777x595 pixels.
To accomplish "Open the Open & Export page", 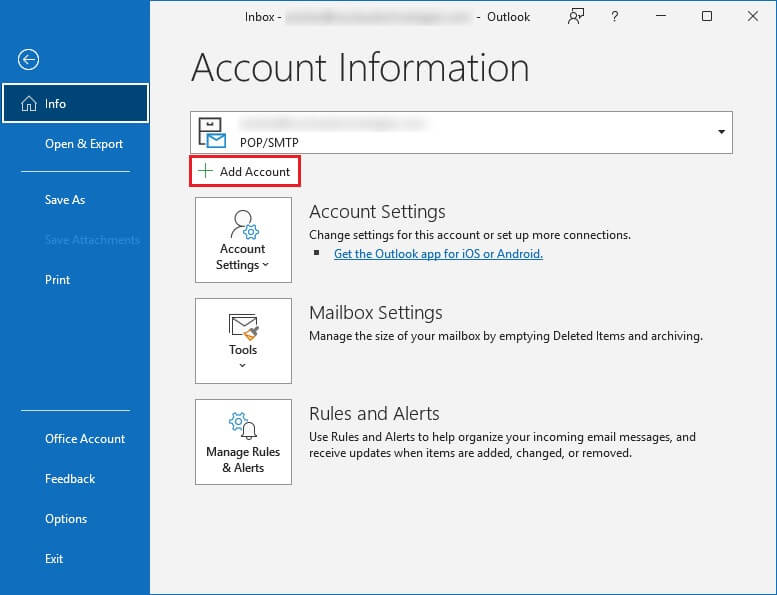I will click(84, 144).
